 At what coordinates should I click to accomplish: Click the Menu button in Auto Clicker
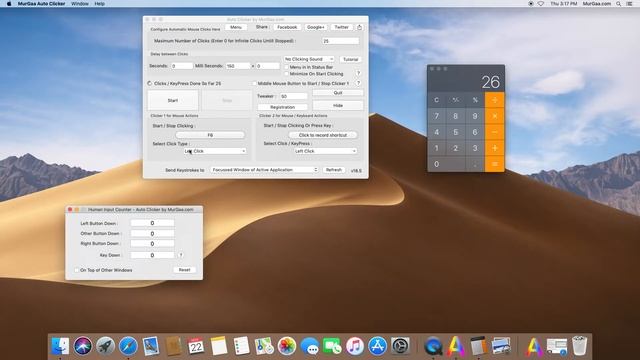click(236, 27)
